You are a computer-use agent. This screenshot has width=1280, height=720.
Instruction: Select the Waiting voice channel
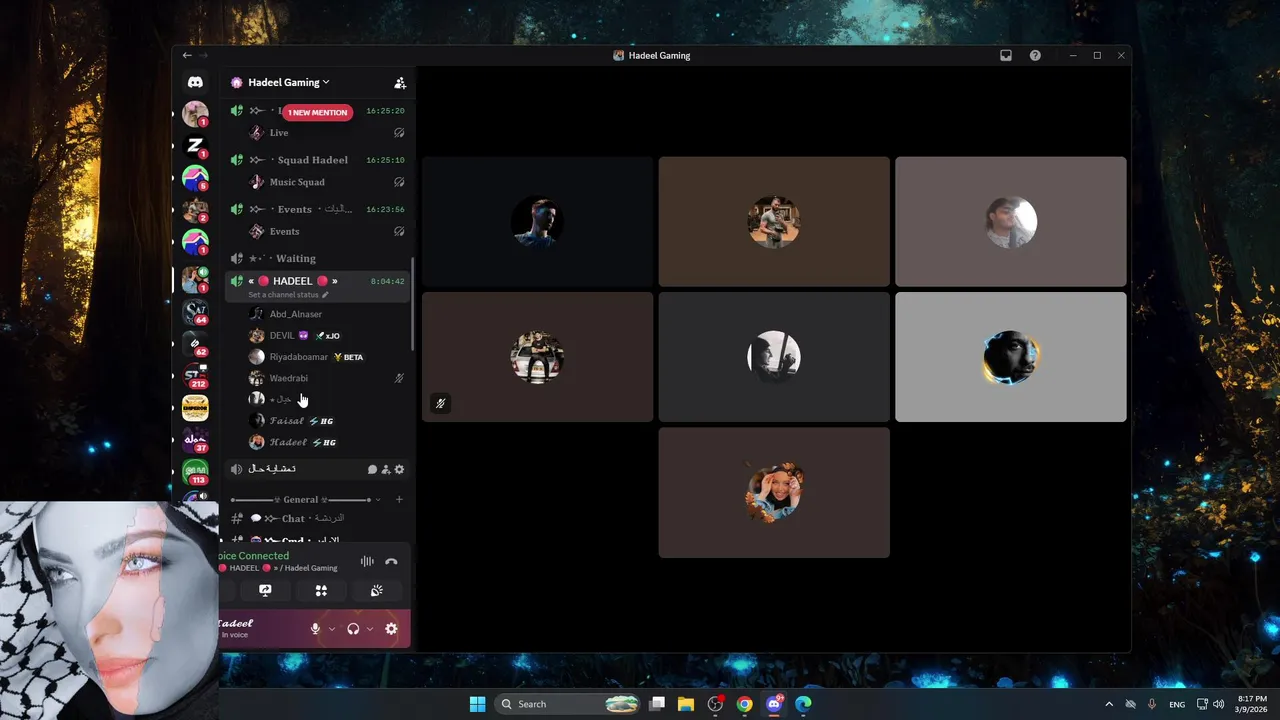coord(318,258)
